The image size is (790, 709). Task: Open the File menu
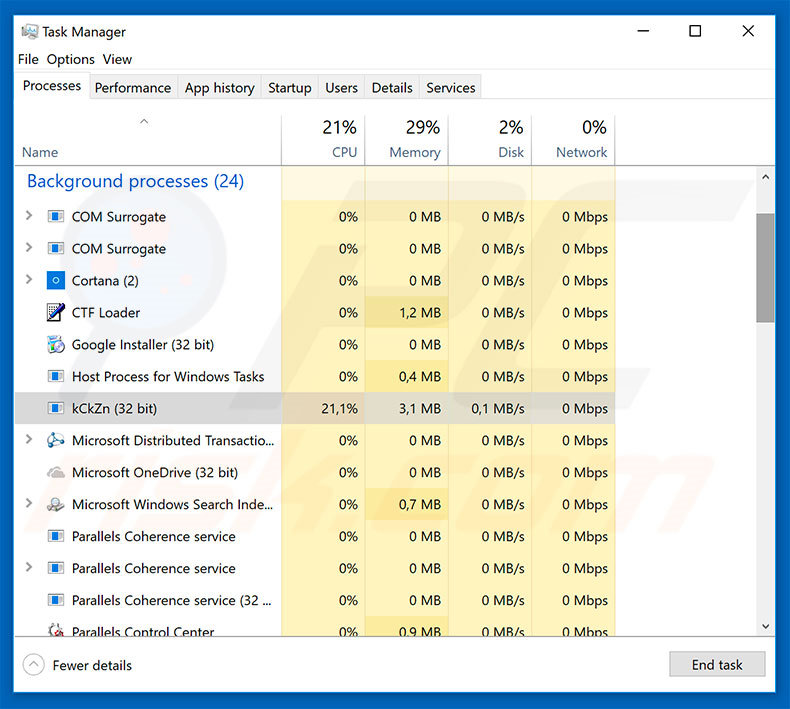tap(28, 59)
